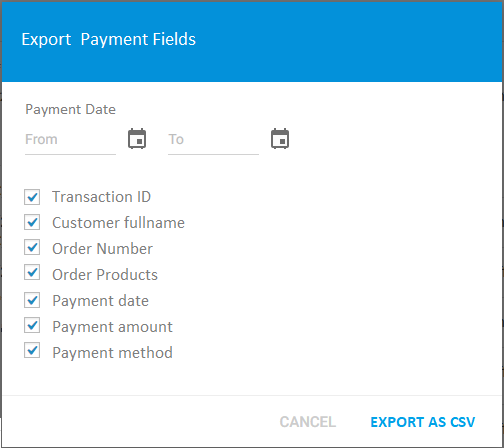The width and height of the screenshot is (504, 448).
Task: Click the From date input field
Action: (70, 140)
